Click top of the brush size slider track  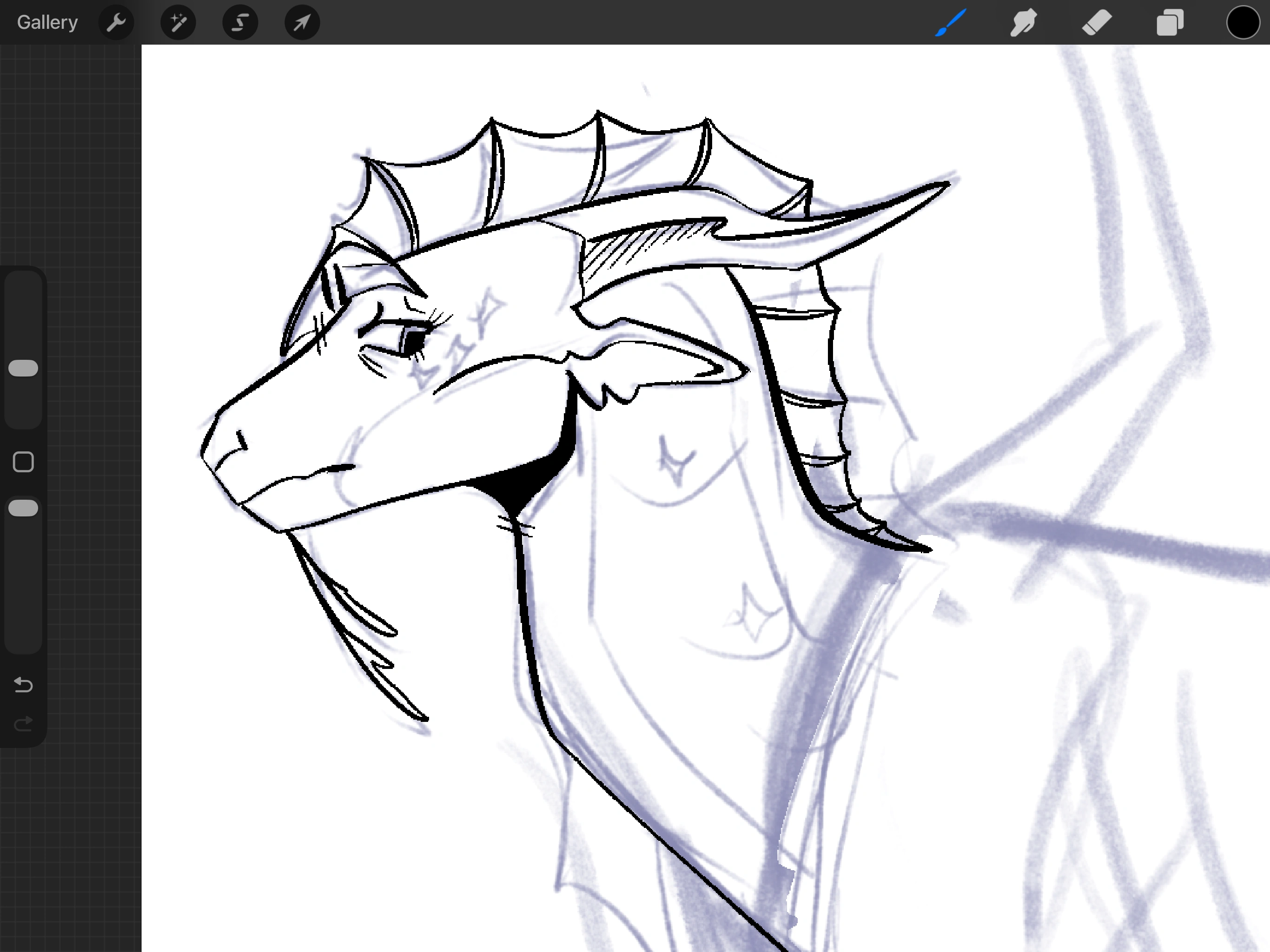(x=24, y=281)
